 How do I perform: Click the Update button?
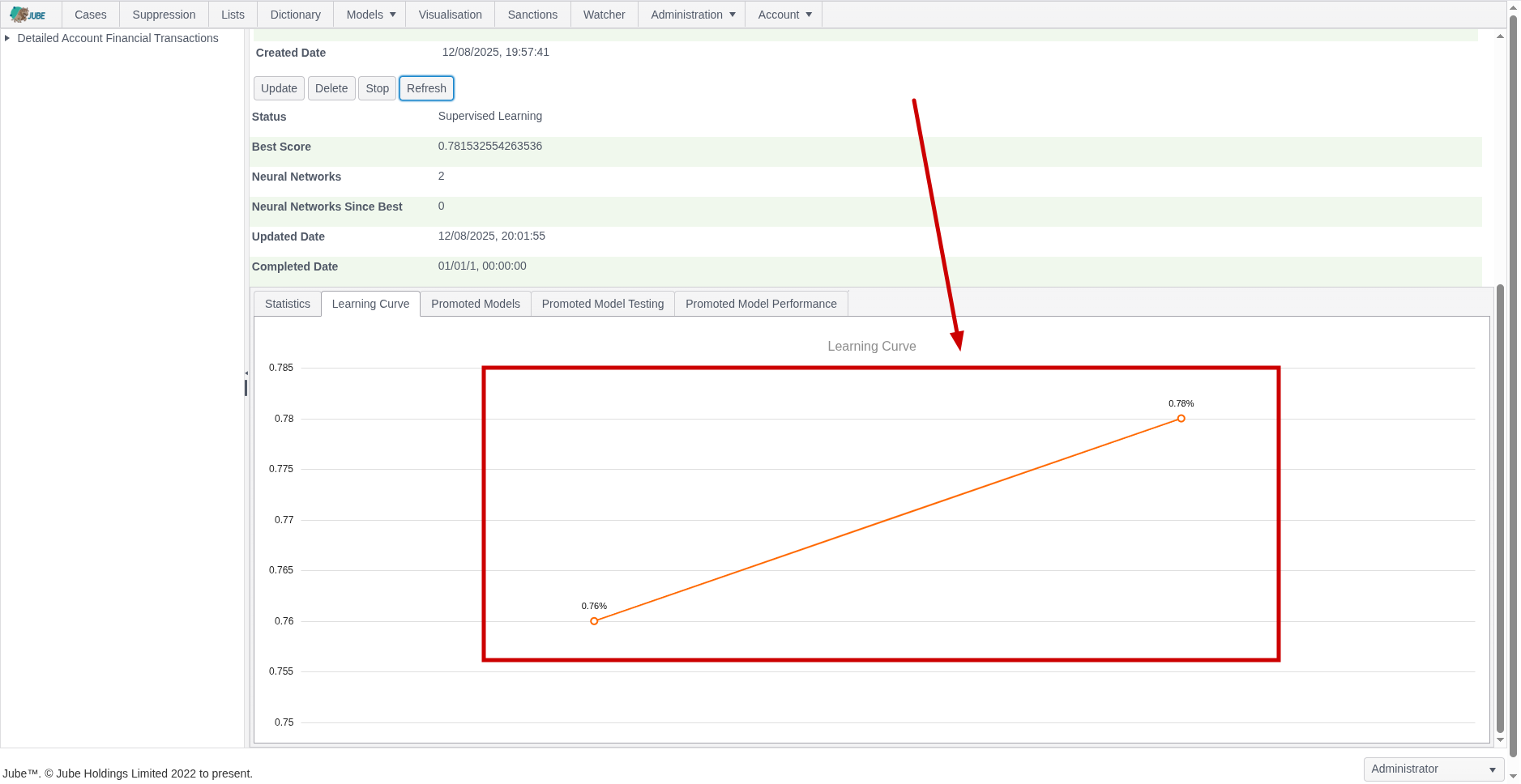click(279, 88)
